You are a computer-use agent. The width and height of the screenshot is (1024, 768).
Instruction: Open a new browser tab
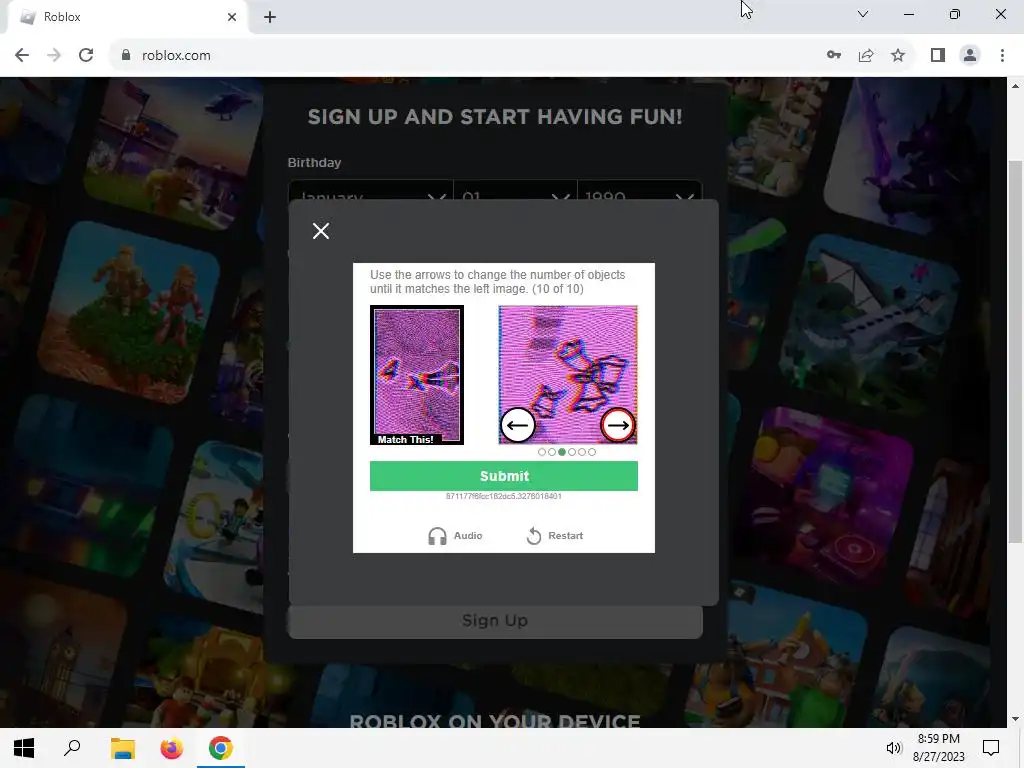[x=270, y=17]
